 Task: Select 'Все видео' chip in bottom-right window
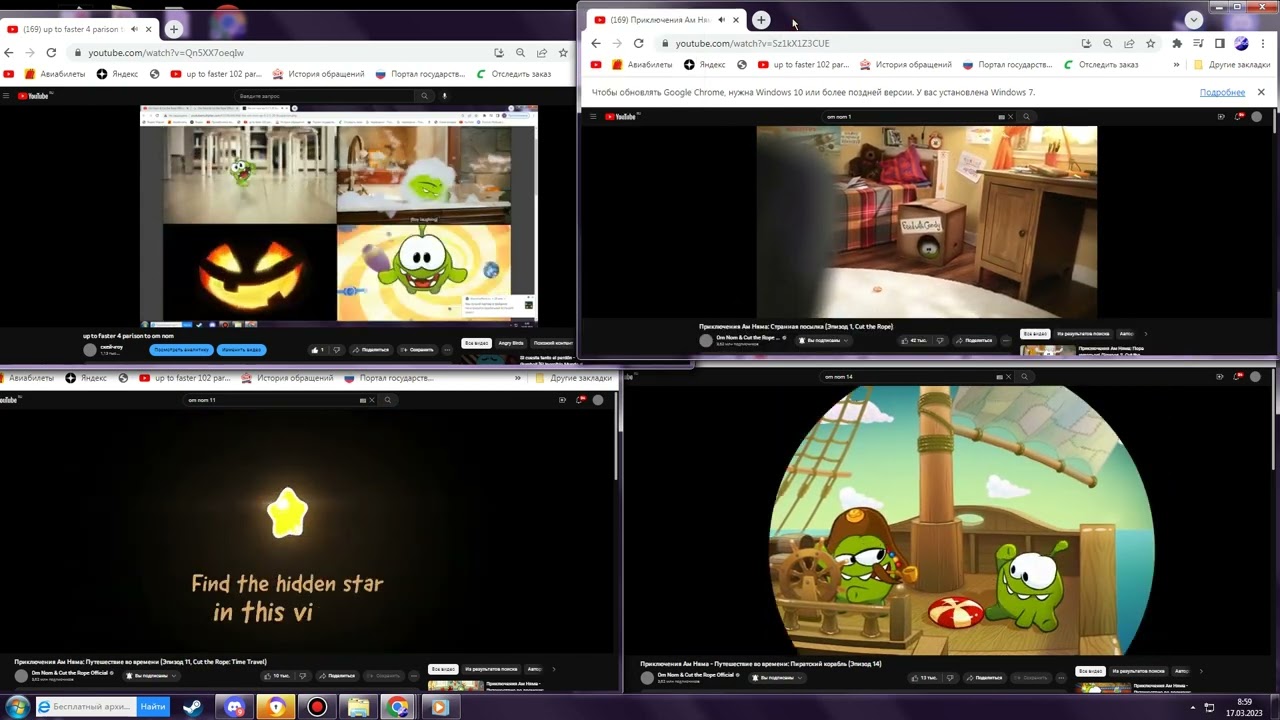[x=1091, y=670]
